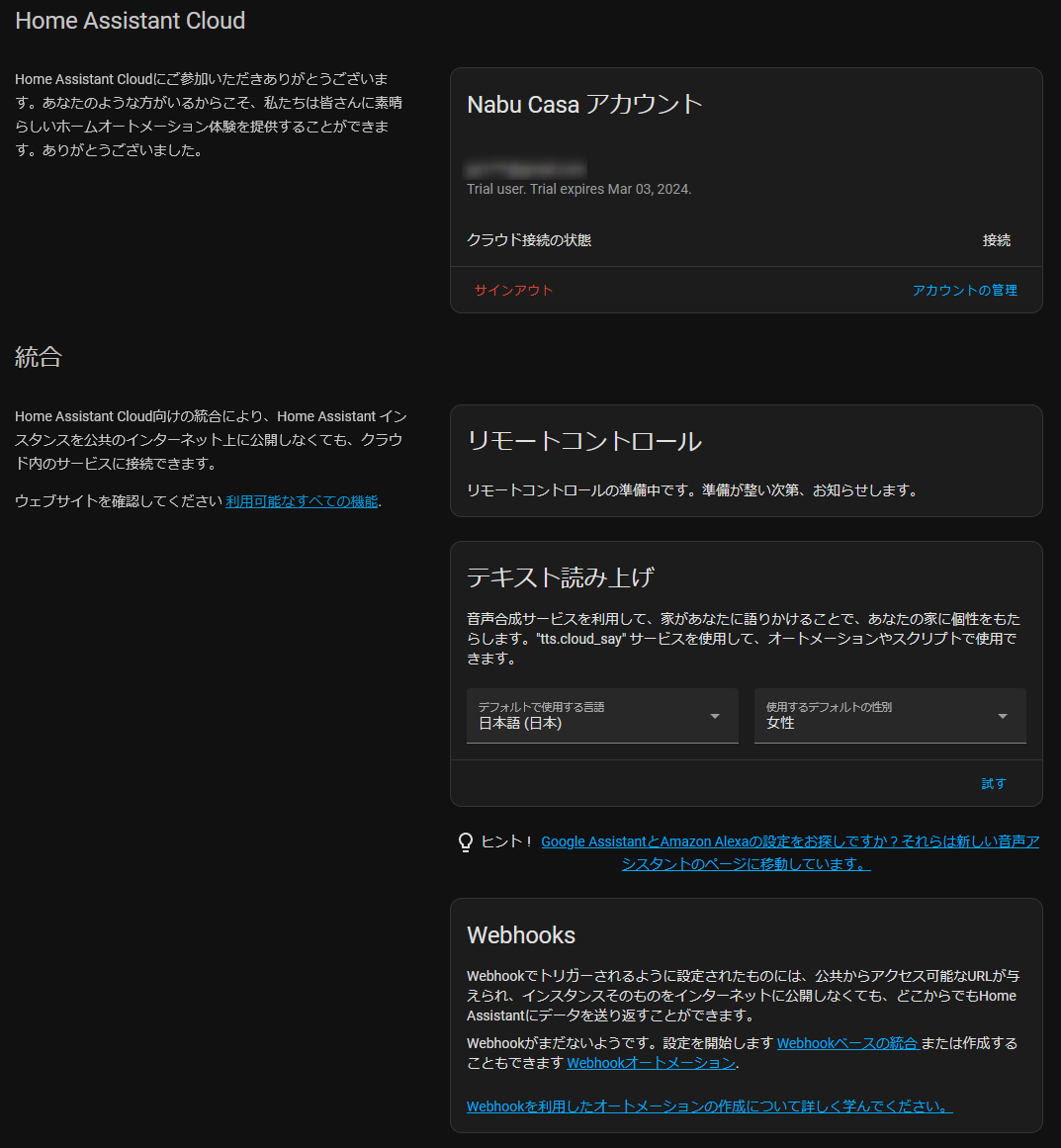The image size is (1061, 1148).
Task: Click the gender dropdown arrow icon
Action: click(x=1003, y=716)
